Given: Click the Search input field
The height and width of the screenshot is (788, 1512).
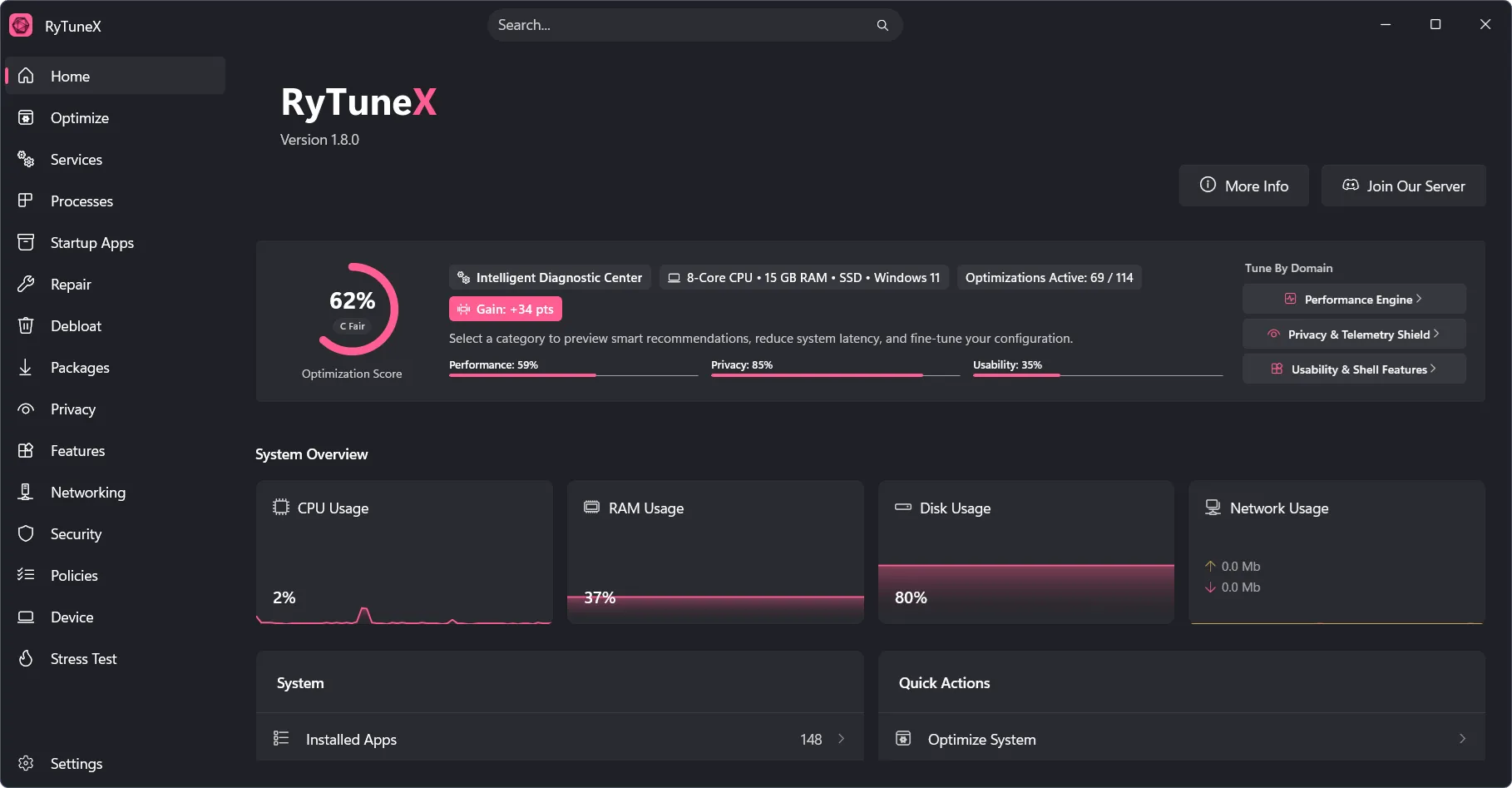Looking at the screenshot, I should pos(694,25).
